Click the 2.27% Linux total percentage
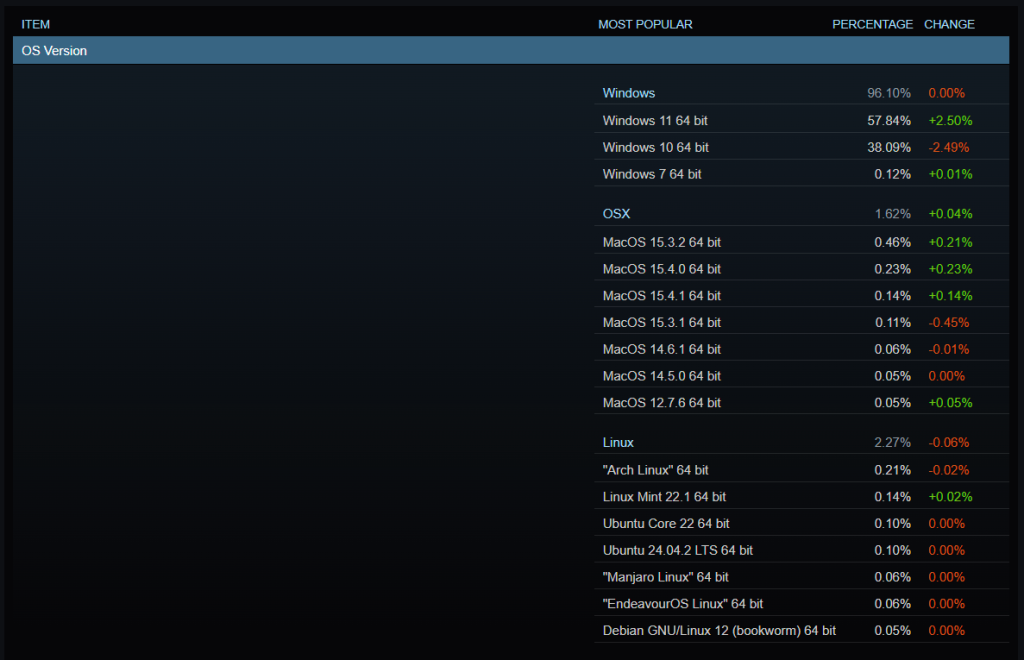This screenshot has height=660, width=1024. coord(892,442)
